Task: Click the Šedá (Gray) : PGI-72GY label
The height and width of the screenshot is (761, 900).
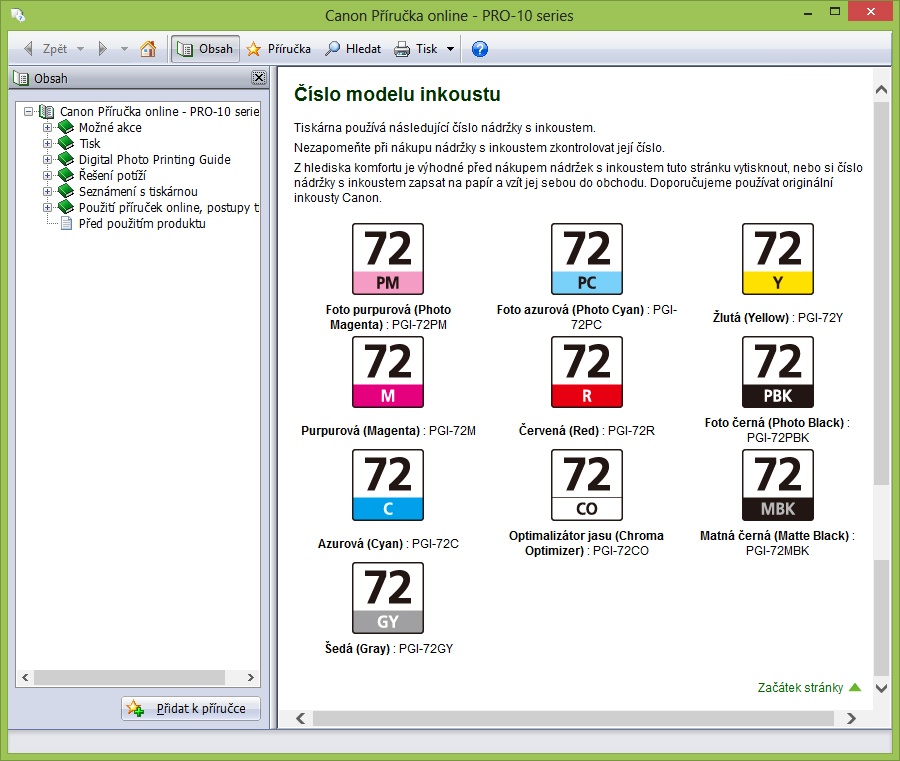Action: pos(389,649)
